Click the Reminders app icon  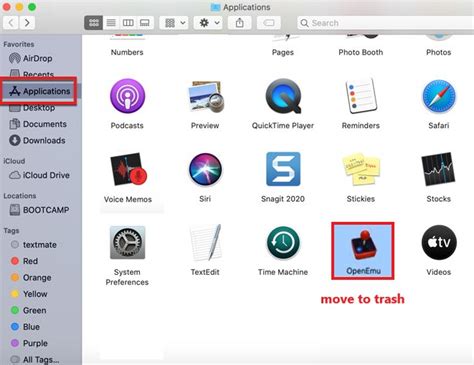pyautogui.click(x=361, y=96)
